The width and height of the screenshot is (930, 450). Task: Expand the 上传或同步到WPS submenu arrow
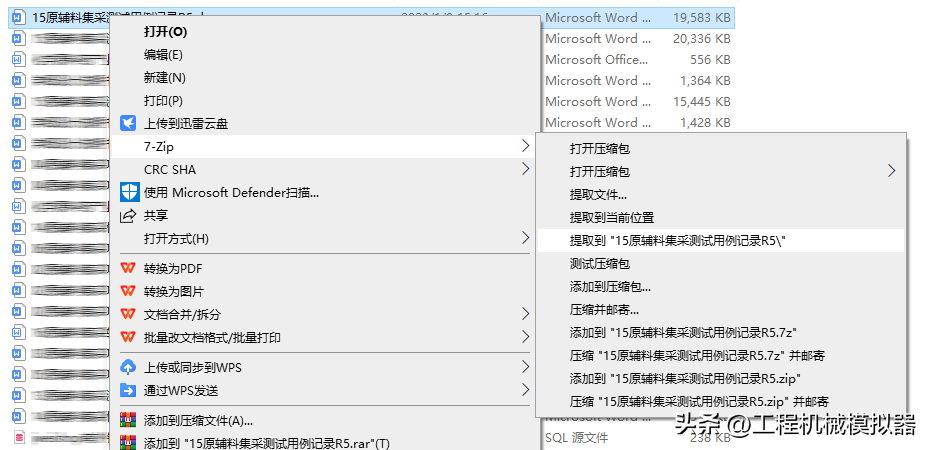[525, 367]
